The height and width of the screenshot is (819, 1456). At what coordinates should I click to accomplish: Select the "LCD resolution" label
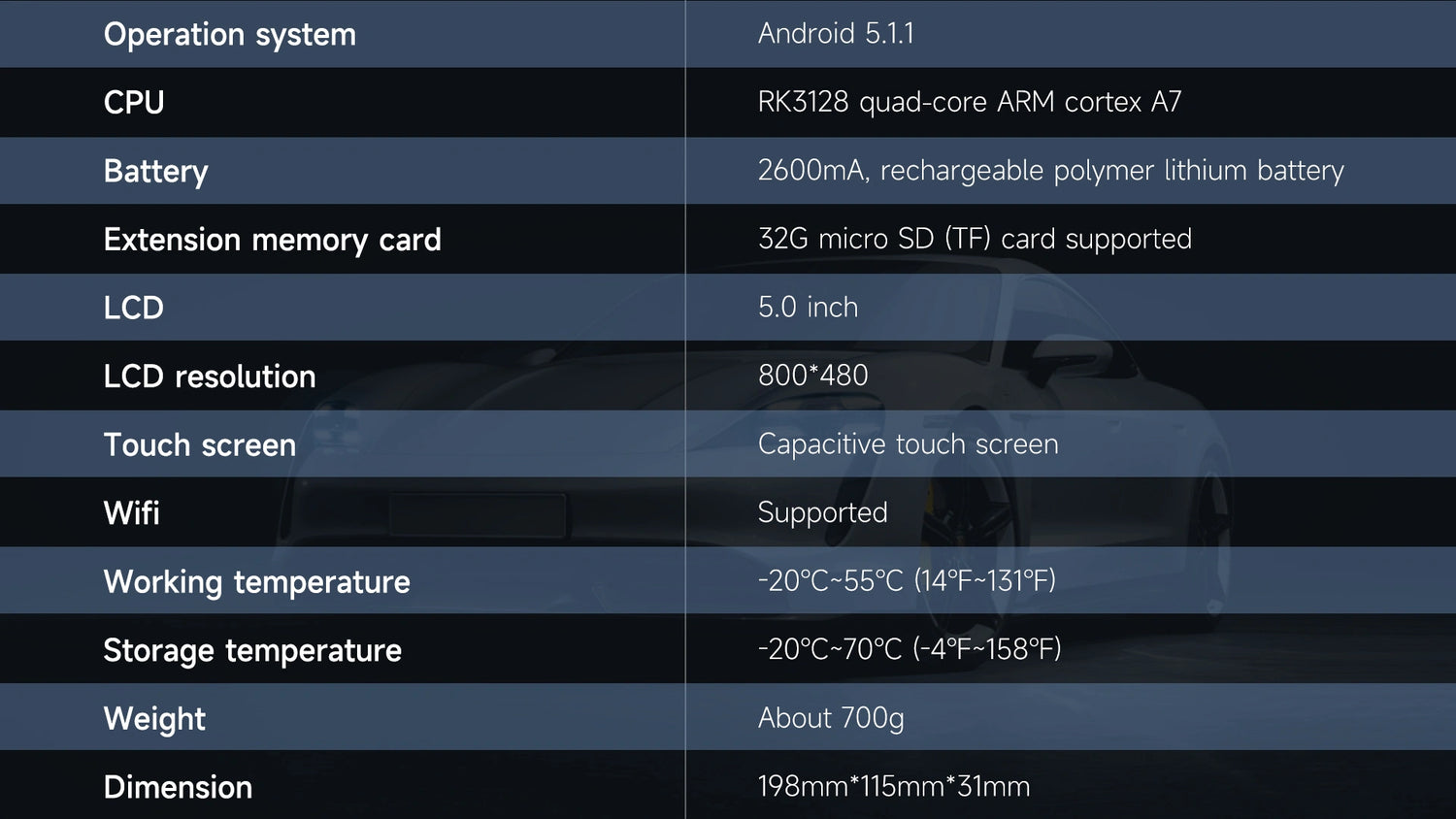pyautogui.click(x=210, y=377)
